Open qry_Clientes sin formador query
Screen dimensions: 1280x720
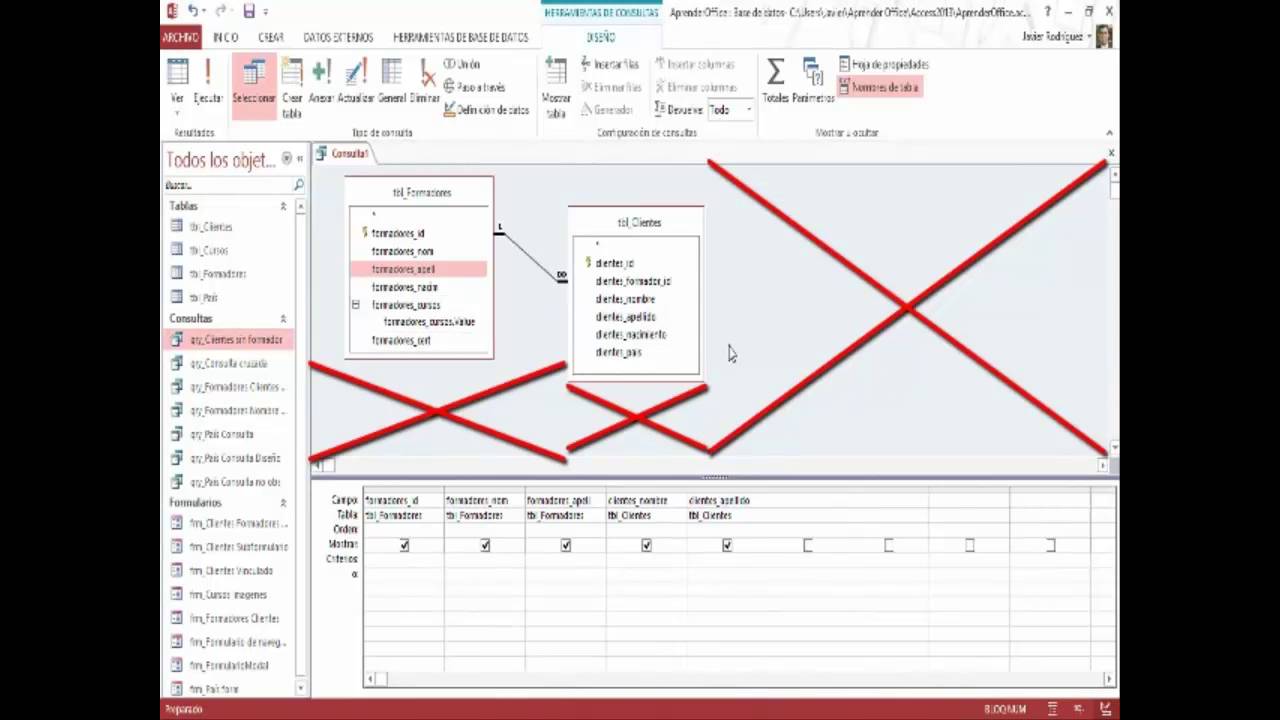pos(231,340)
